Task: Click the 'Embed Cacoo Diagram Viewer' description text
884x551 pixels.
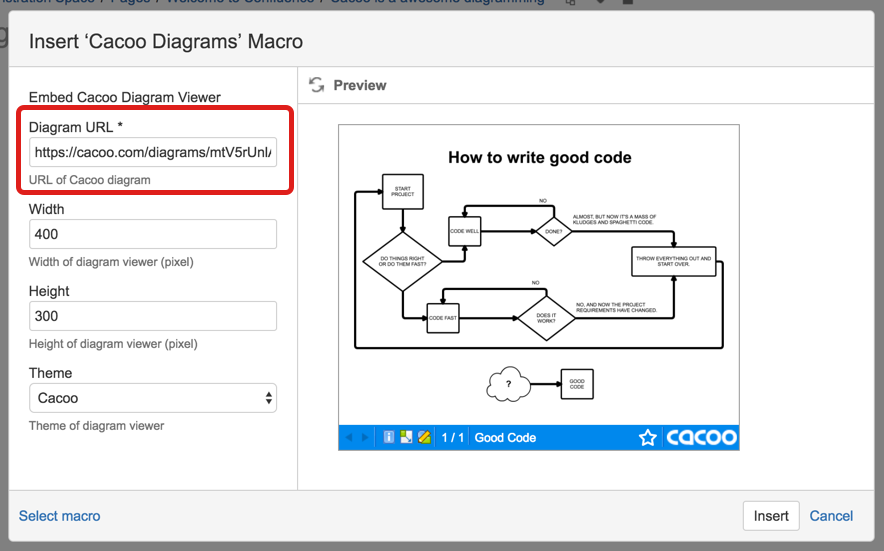Action: click(x=125, y=97)
